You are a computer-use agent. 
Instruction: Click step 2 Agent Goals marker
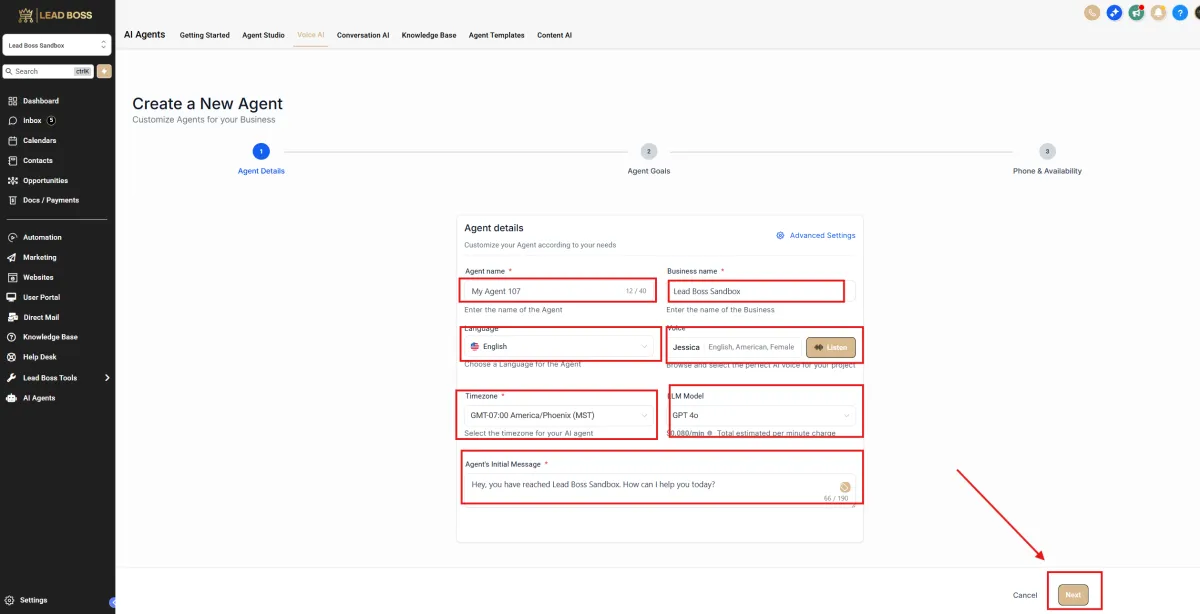tap(649, 152)
